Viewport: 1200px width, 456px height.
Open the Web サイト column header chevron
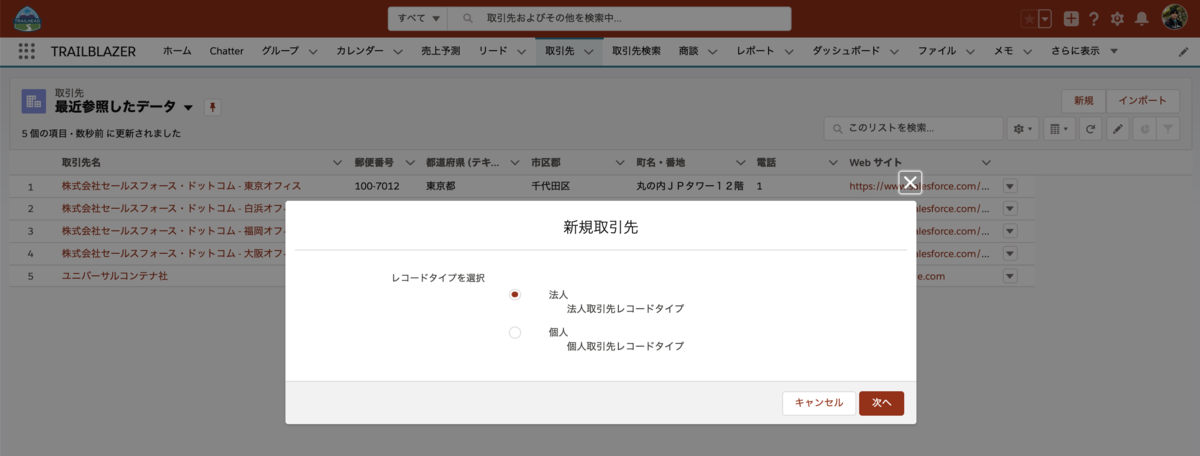(986, 162)
